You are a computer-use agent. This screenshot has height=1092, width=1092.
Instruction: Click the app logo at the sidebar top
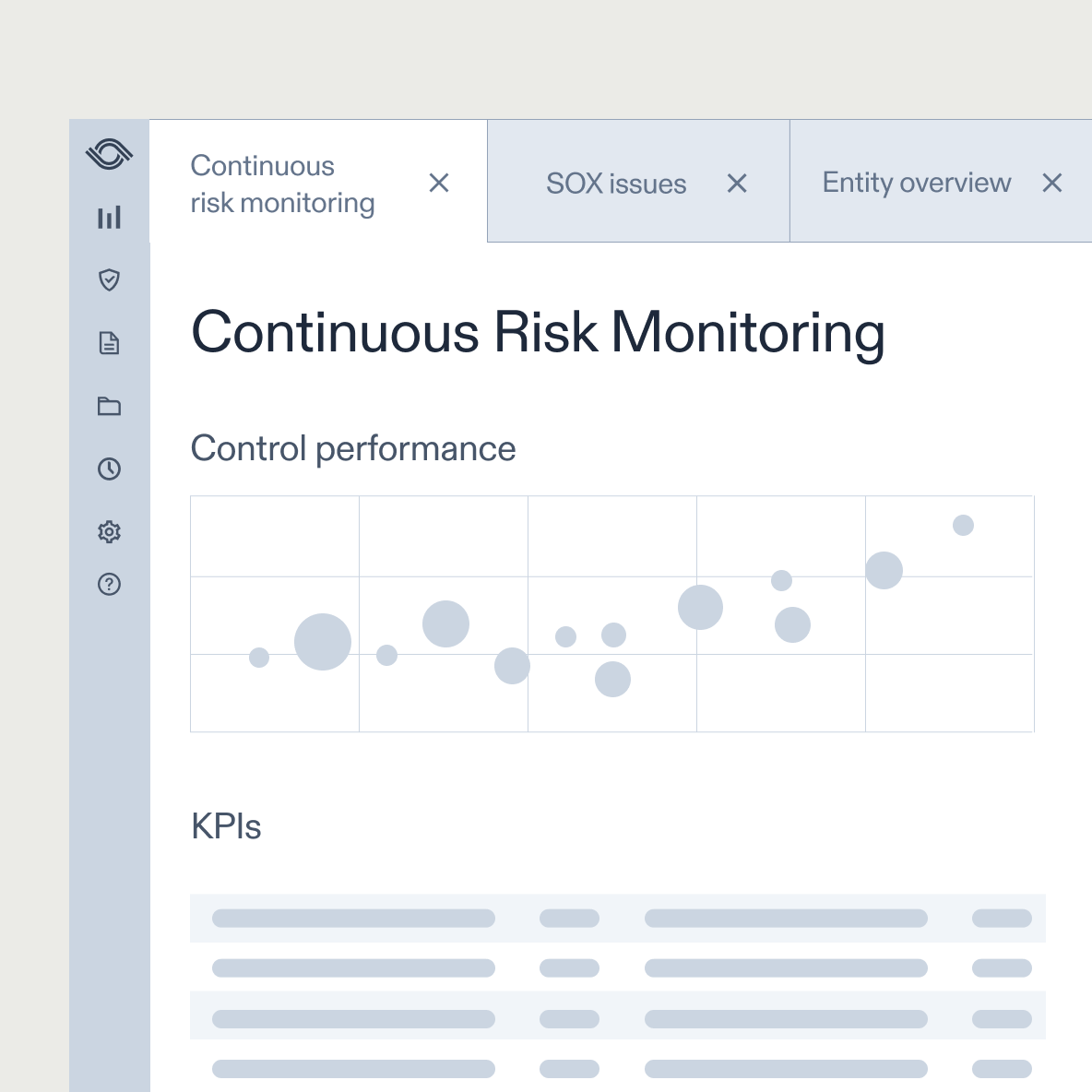point(110,155)
